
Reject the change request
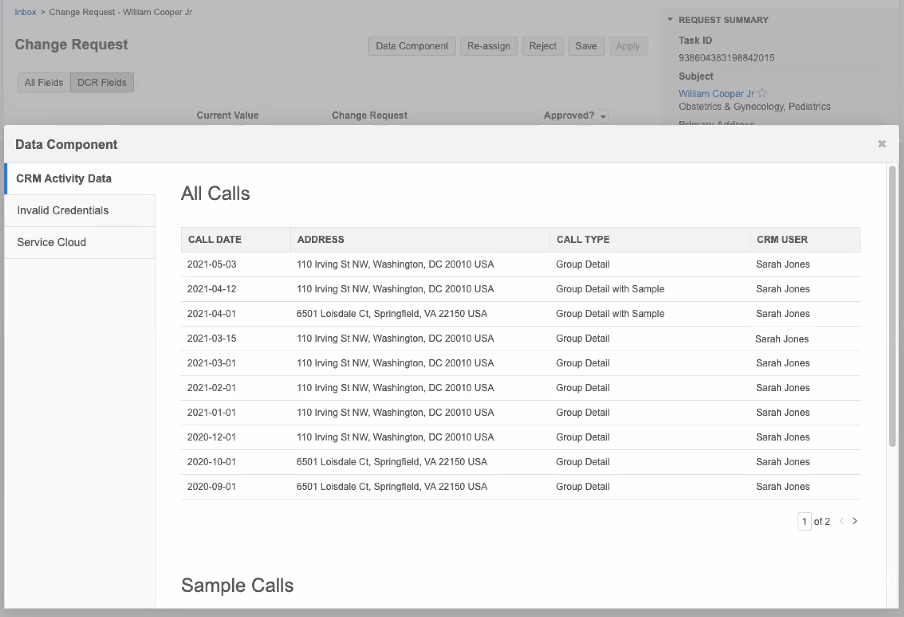click(542, 46)
